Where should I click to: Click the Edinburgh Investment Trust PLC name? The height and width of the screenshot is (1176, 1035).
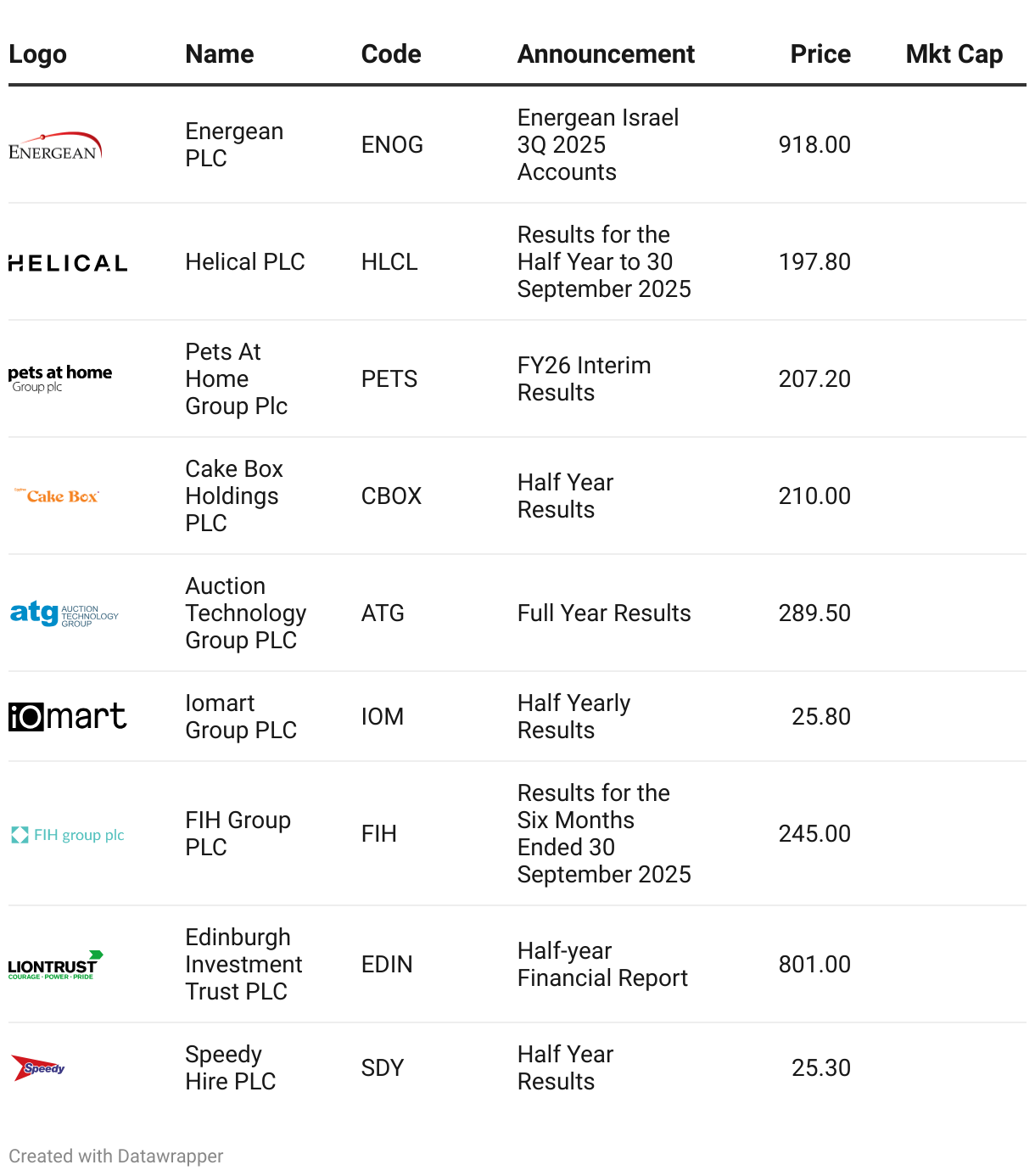(243, 965)
